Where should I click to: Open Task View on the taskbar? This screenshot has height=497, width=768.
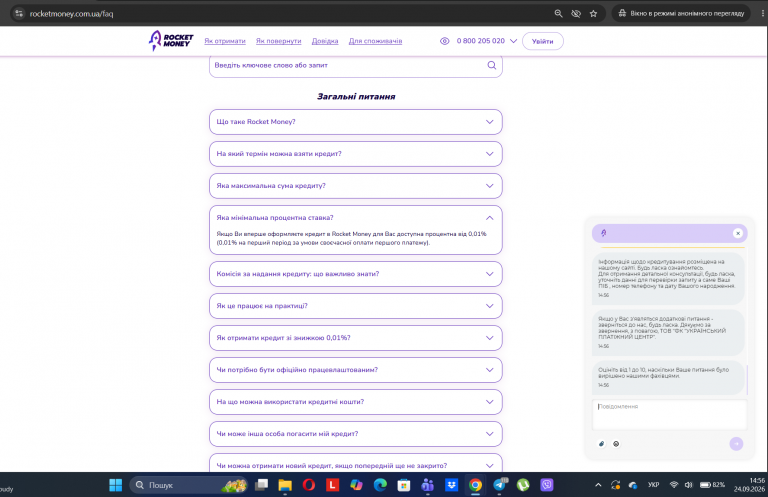pos(261,485)
